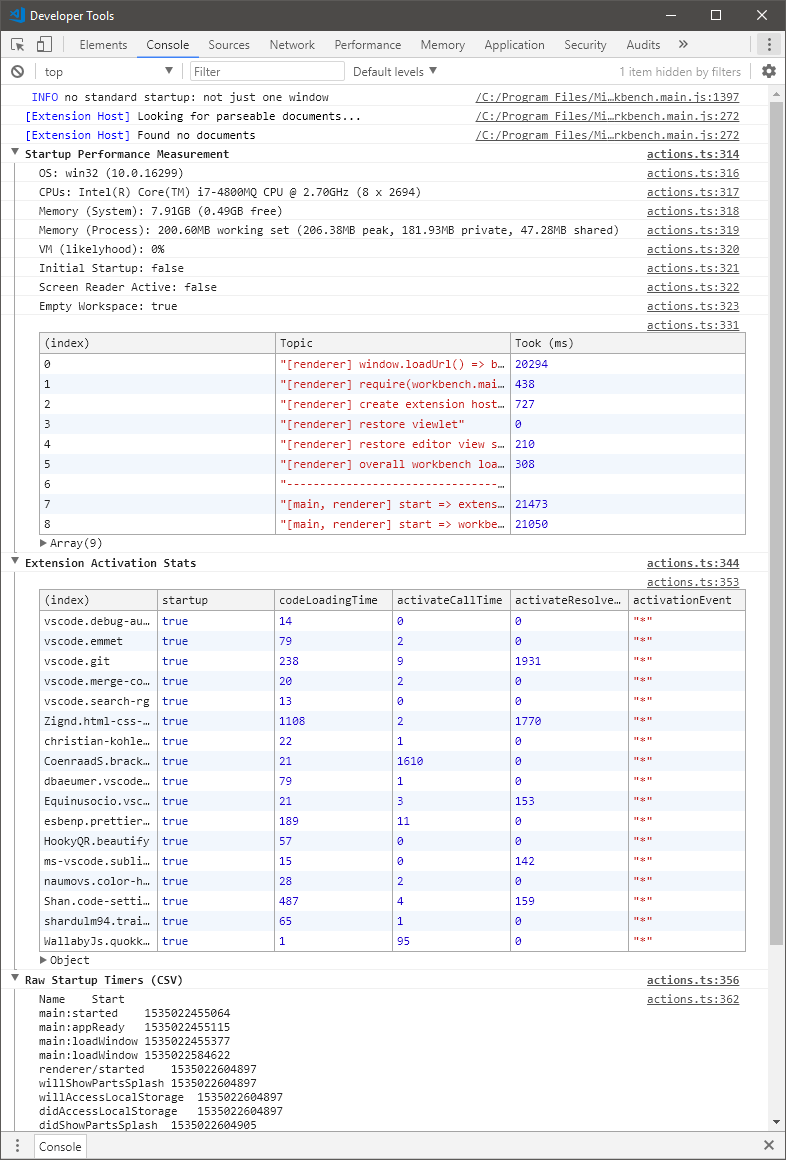Go to the Application tab
The width and height of the screenshot is (786, 1160).
514,44
